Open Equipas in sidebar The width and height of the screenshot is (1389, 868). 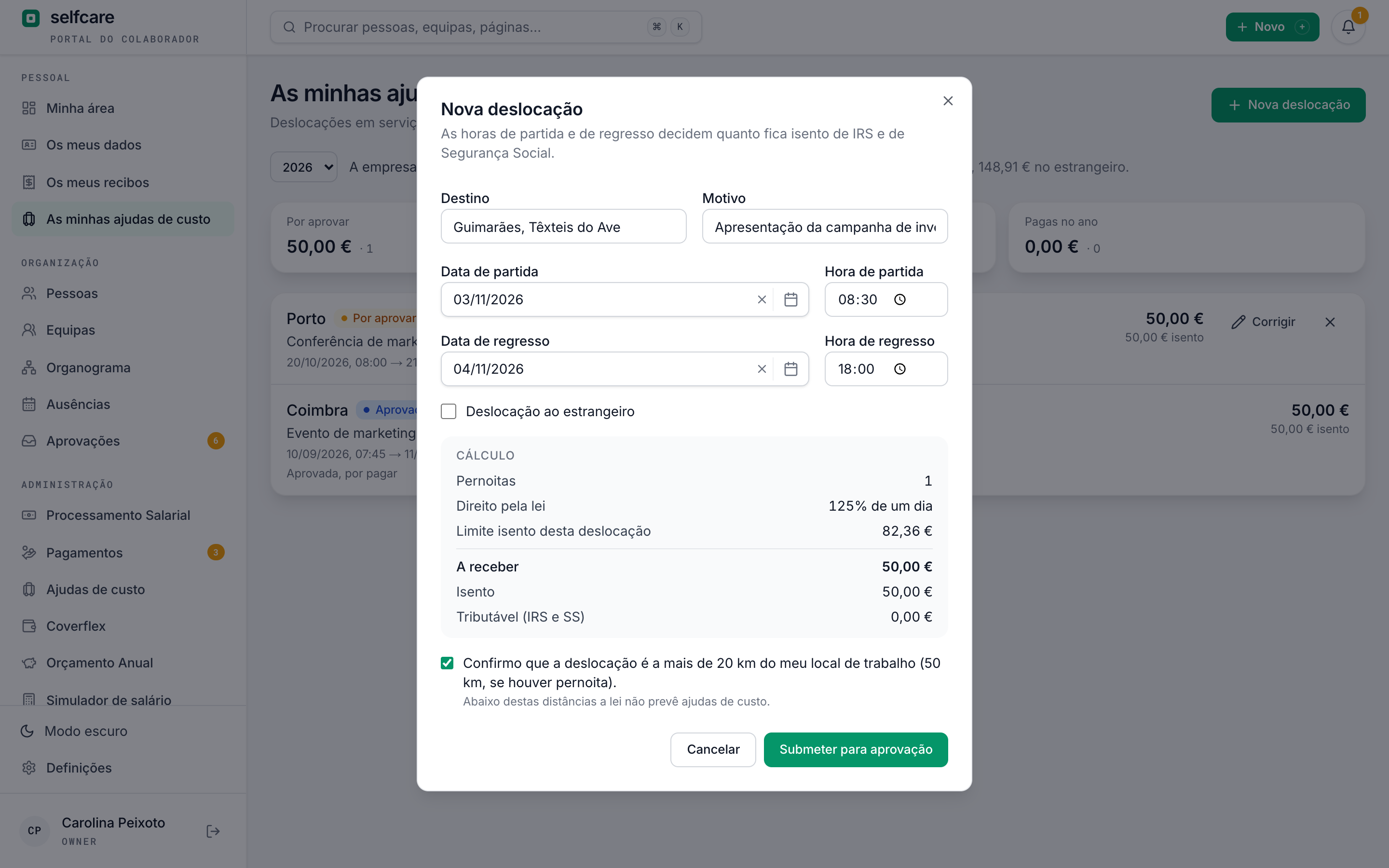click(123, 330)
